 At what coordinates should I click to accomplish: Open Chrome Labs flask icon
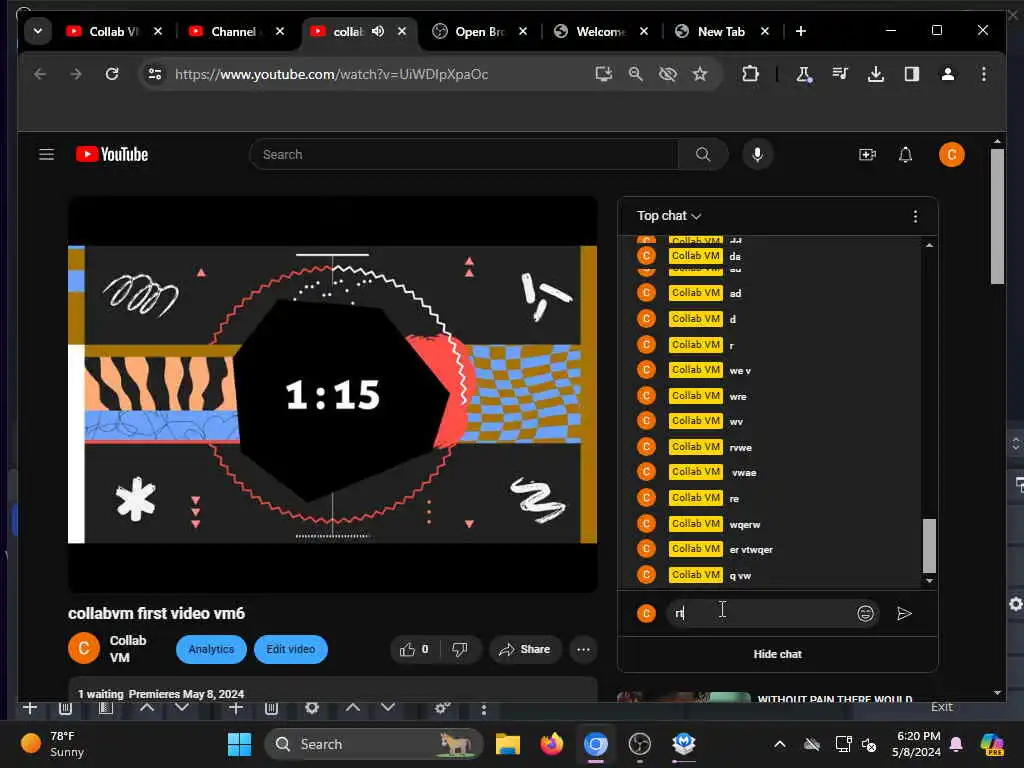click(x=804, y=74)
